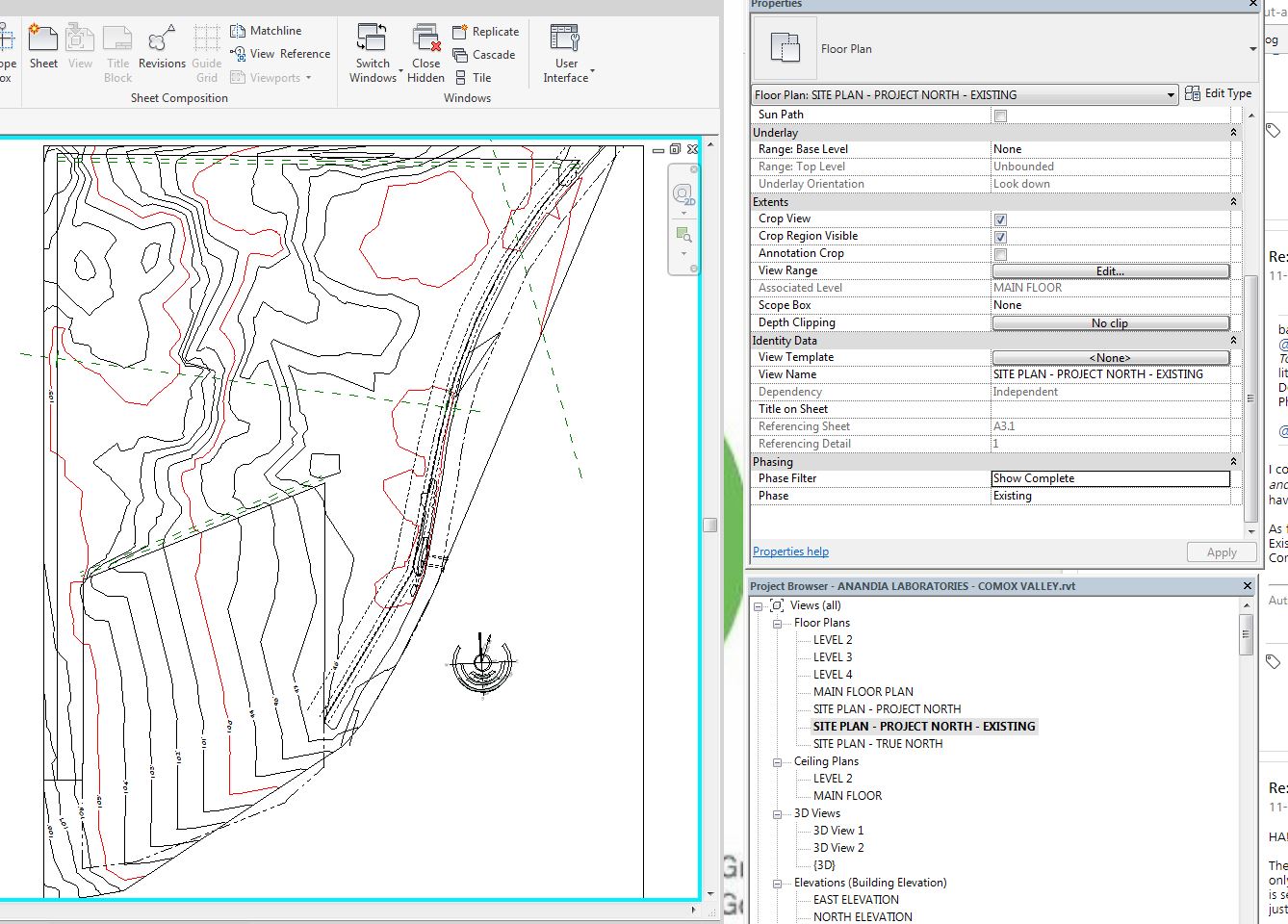The width and height of the screenshot is (1288, 924).
Task: Click the Replicate window tool
Action: pyautogui.click(x=485, y=32)
